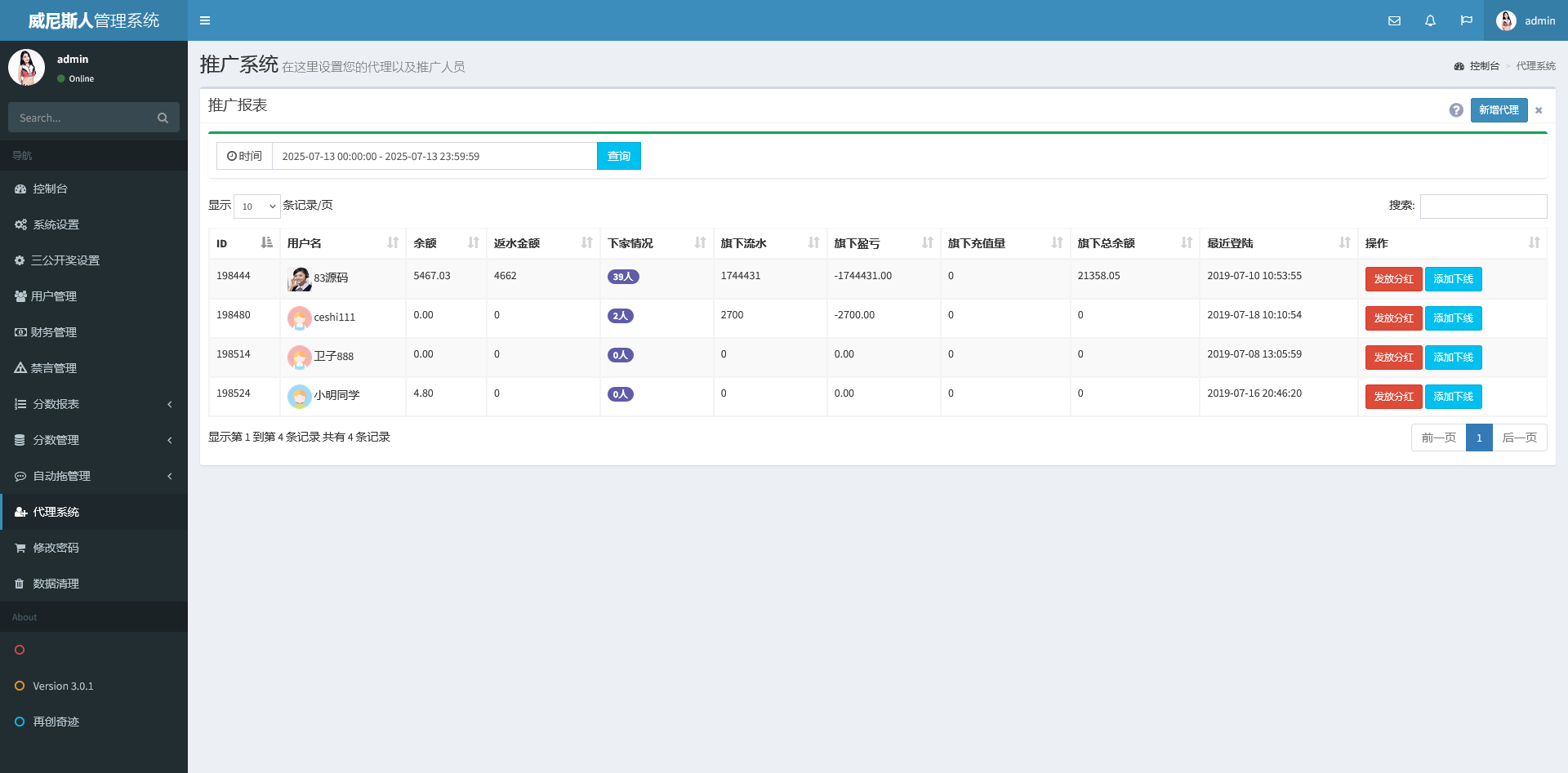This screenshot has width=1568, height=773.
Task: Click avatar of user 83源码
Action: click(x=300, y=279)
